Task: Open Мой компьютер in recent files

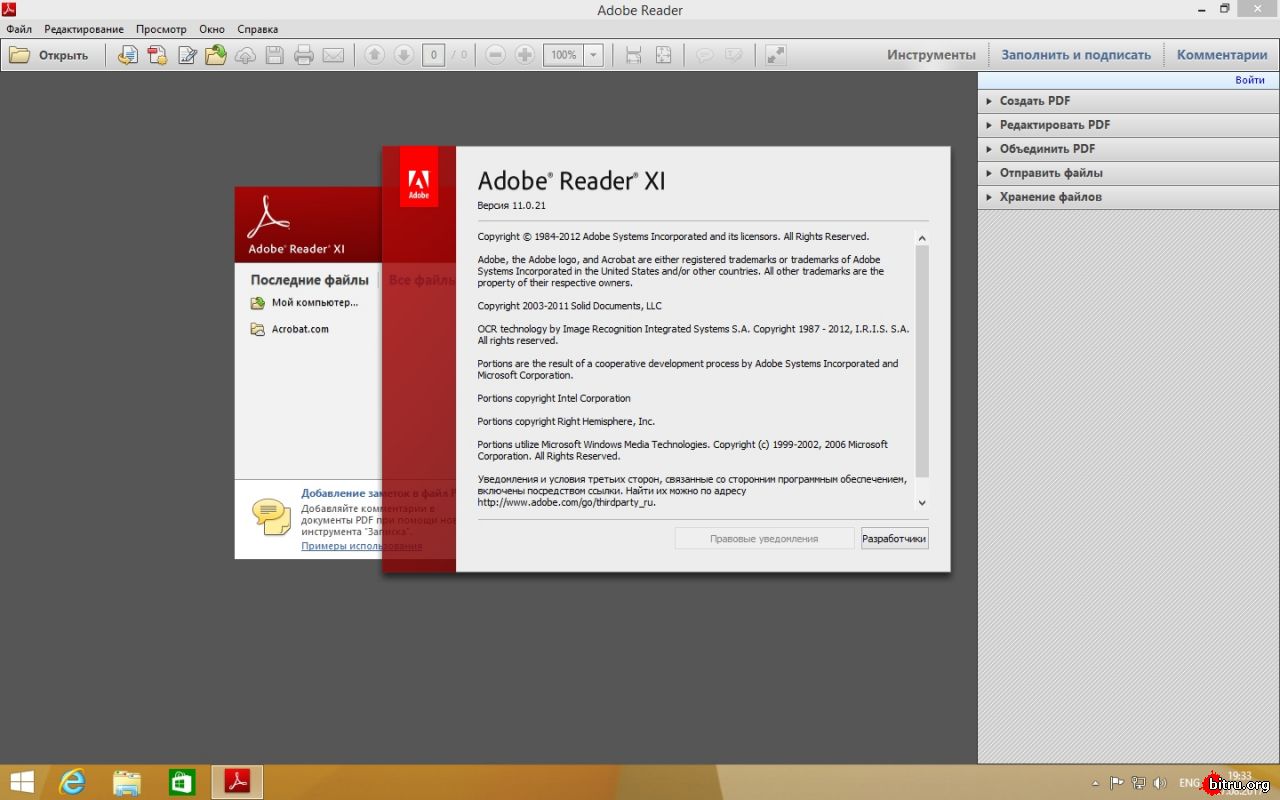Action: pos(305,302)
